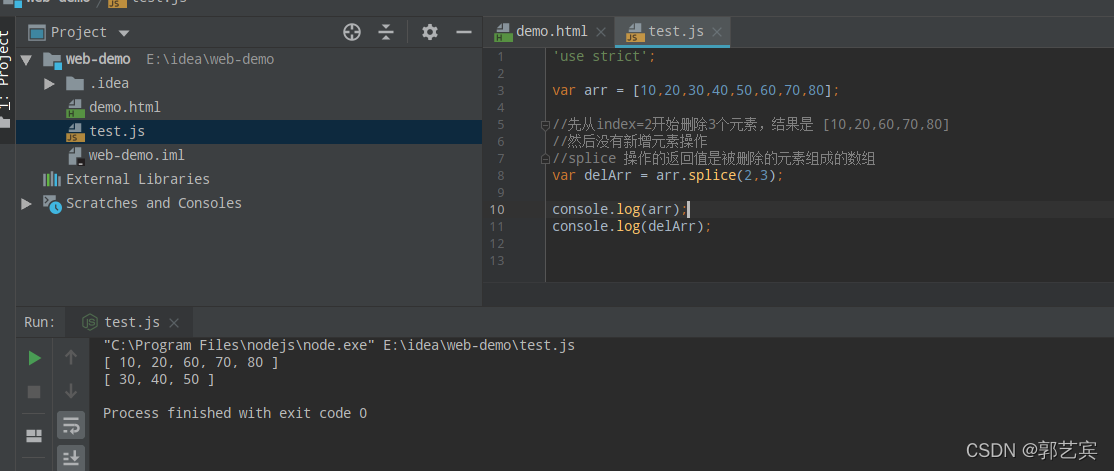This screenshot has height=471, width=1114.
Task: Expand Scratches and Consoles node
Action: tap(26, 204)
